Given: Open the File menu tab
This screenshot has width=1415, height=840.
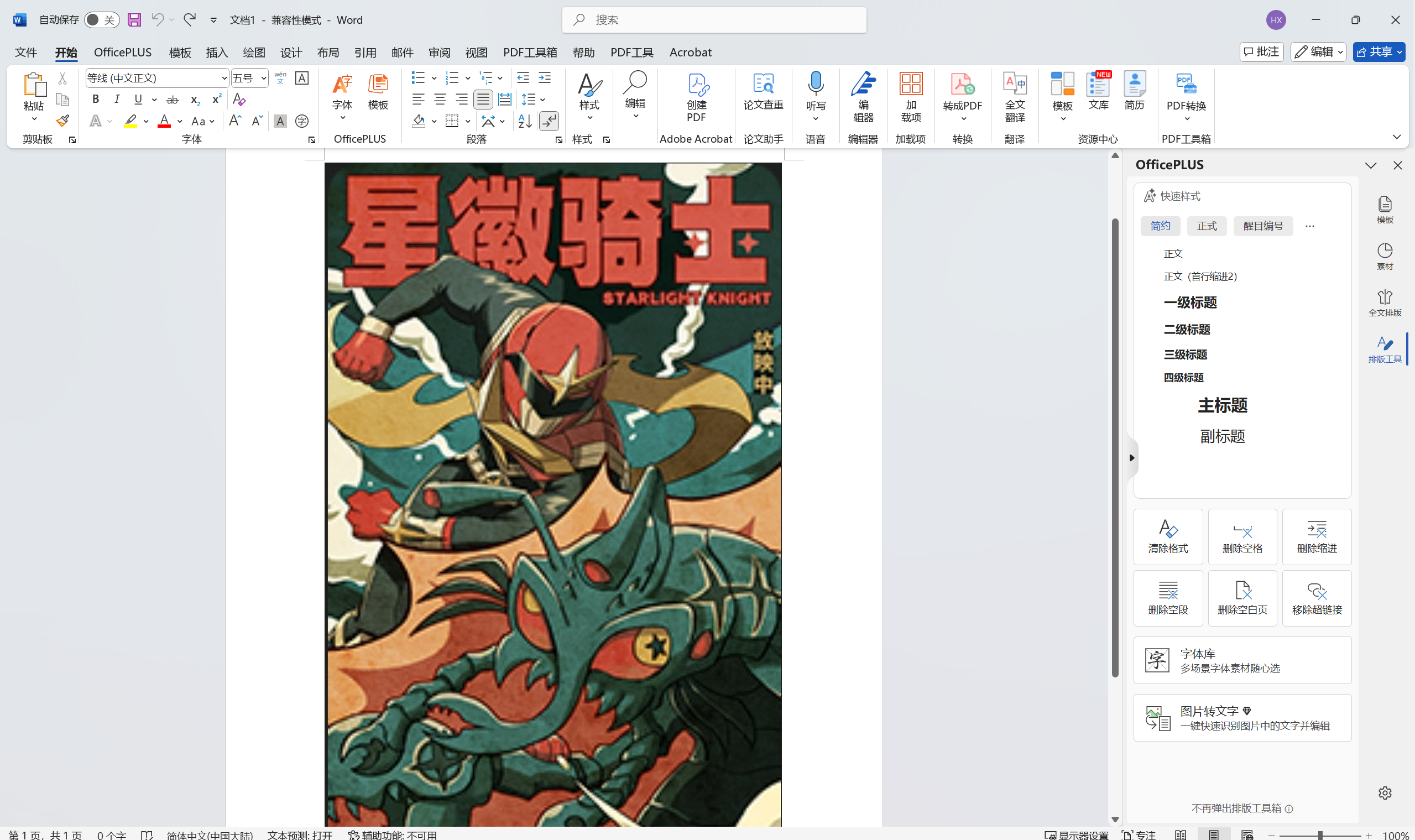Looking at the screenshot, I should coord(26,52).
